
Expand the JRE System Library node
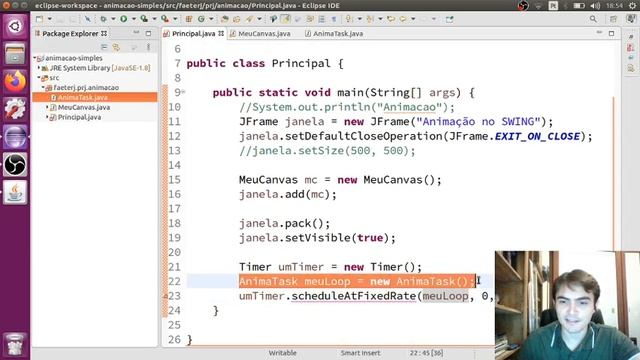point(39,68)
